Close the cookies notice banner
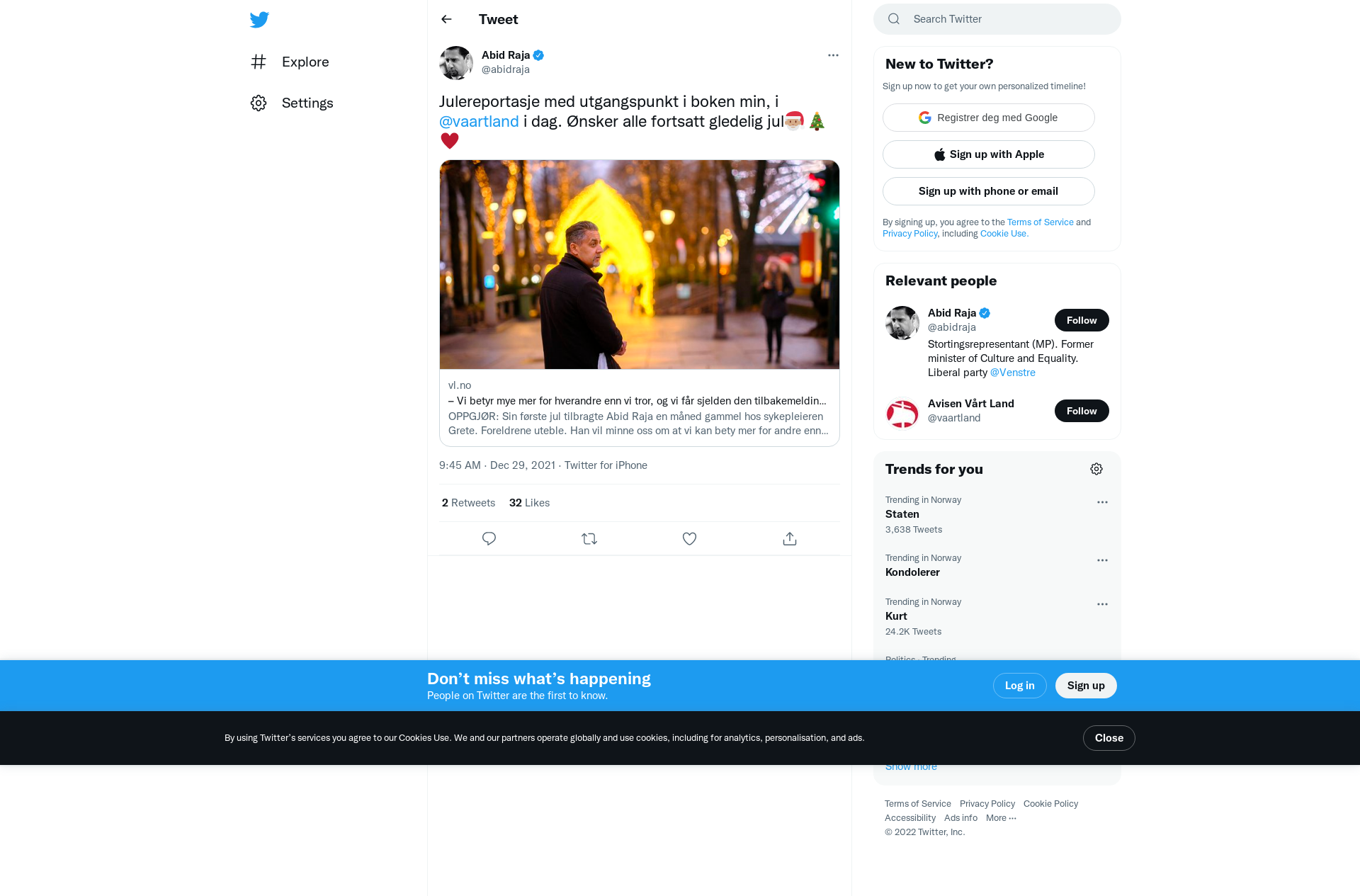Viewport: 1360px width, 896px height. coord(1109,738)
